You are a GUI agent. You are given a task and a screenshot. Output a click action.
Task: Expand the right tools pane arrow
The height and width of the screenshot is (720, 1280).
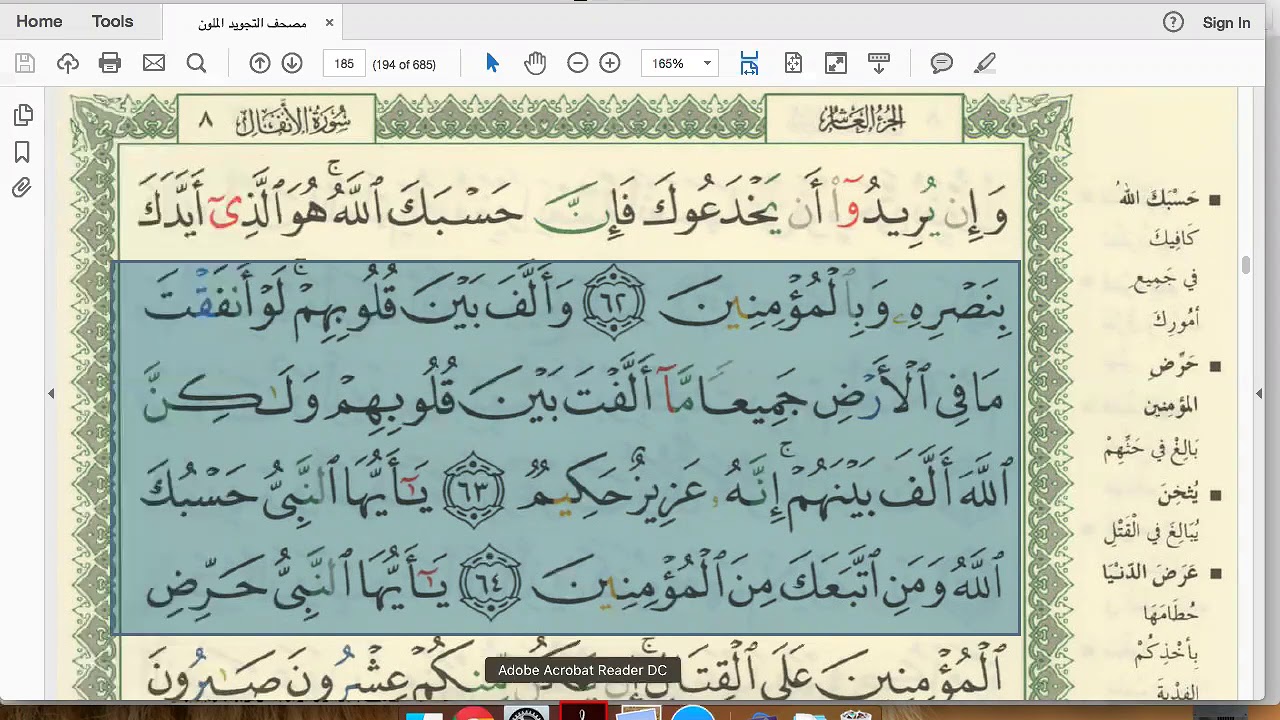tap(1260, 394)
